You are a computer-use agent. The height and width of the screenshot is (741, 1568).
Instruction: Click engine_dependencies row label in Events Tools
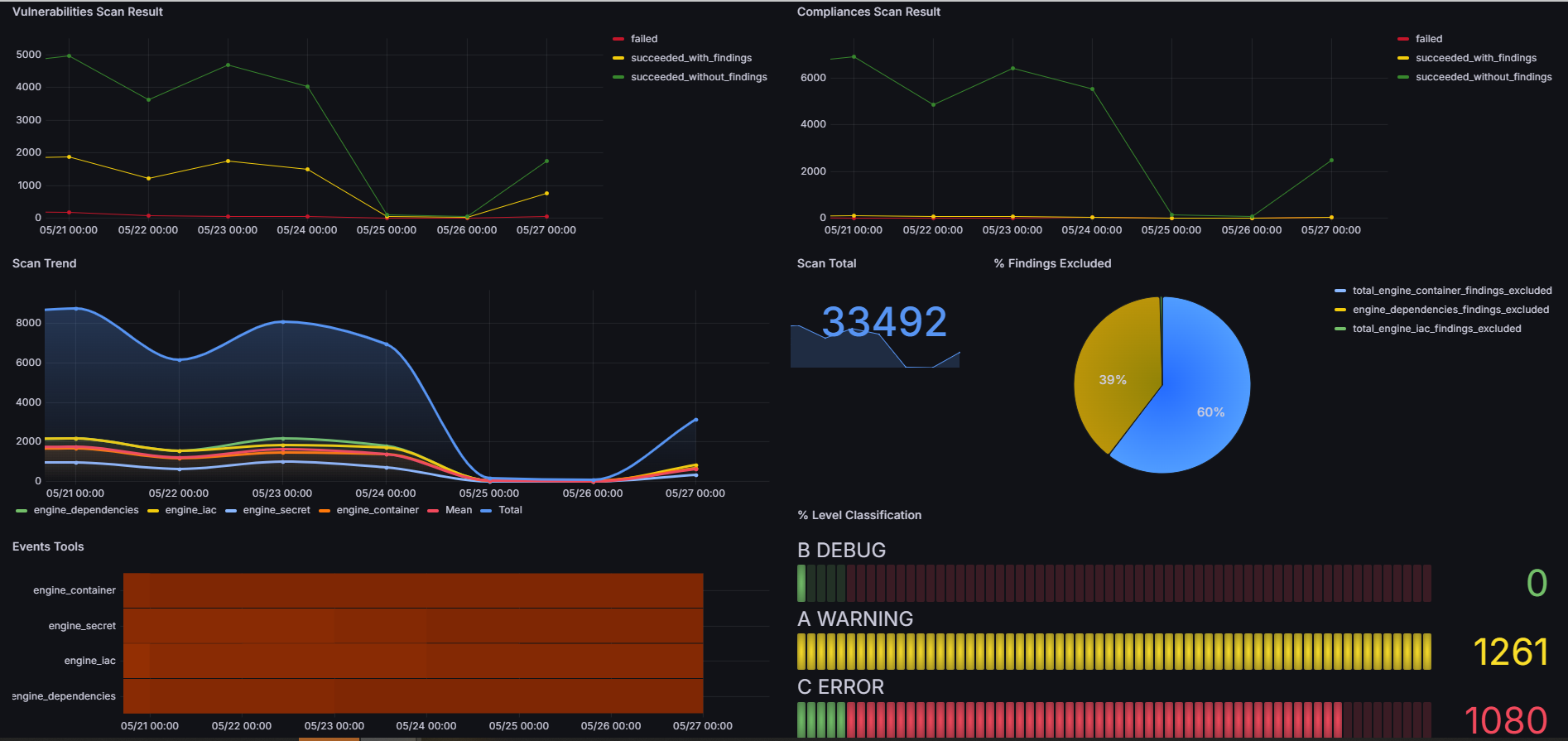[x=64, y=696]
